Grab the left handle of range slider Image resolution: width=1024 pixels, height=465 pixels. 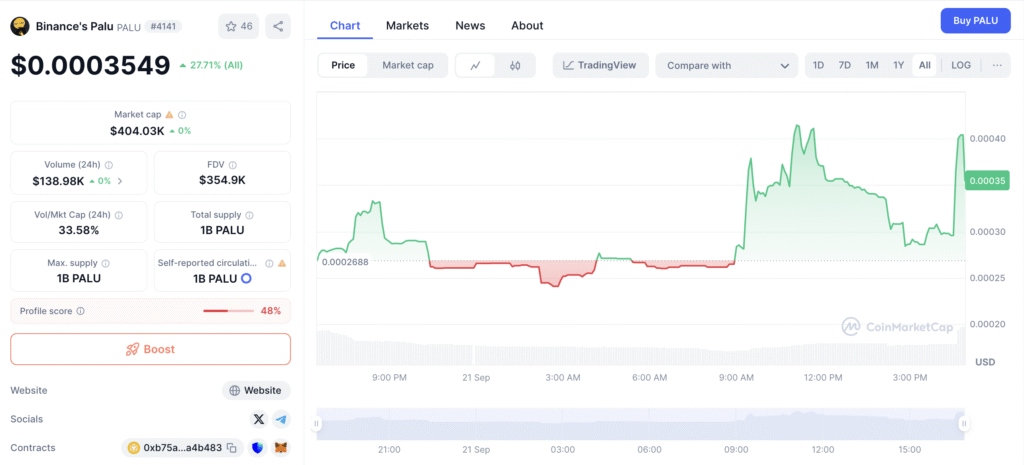(x=317, y=424)
